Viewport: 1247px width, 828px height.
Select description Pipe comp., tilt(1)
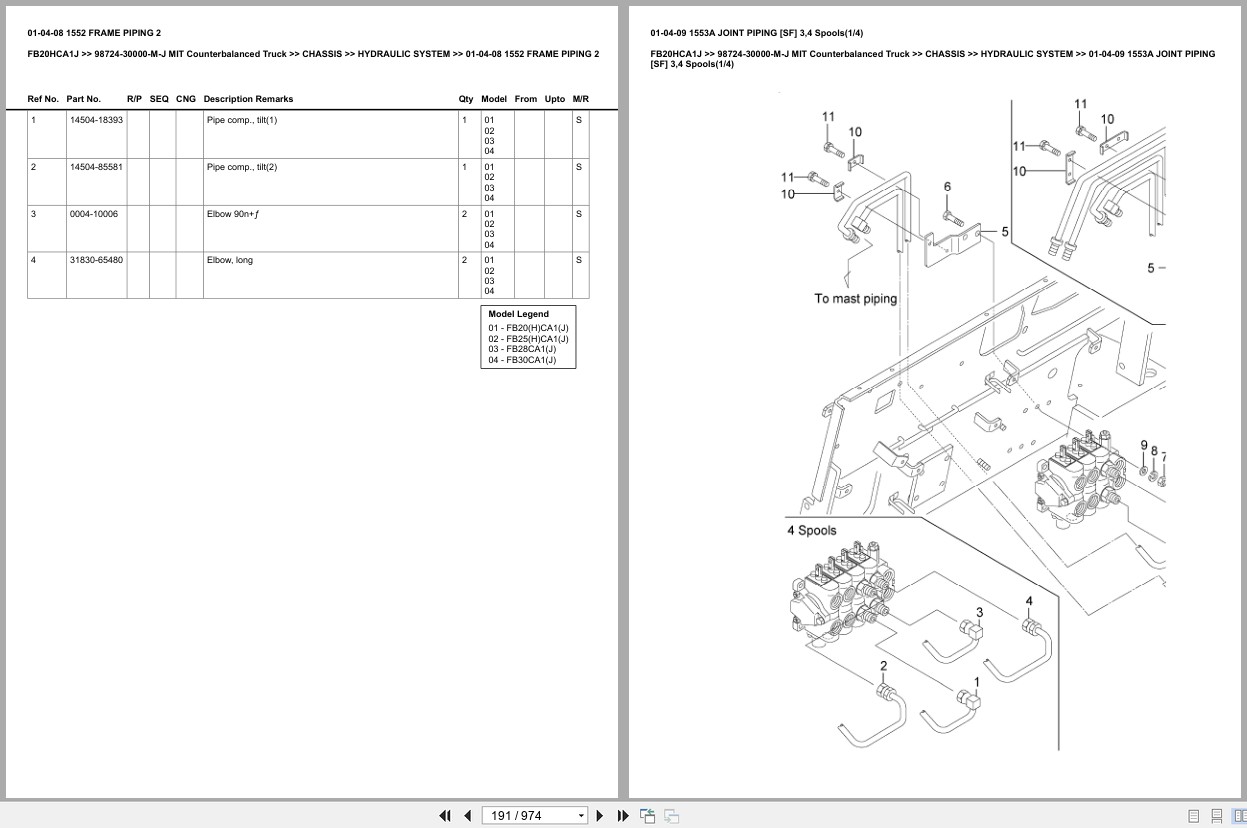pos(242,120)
